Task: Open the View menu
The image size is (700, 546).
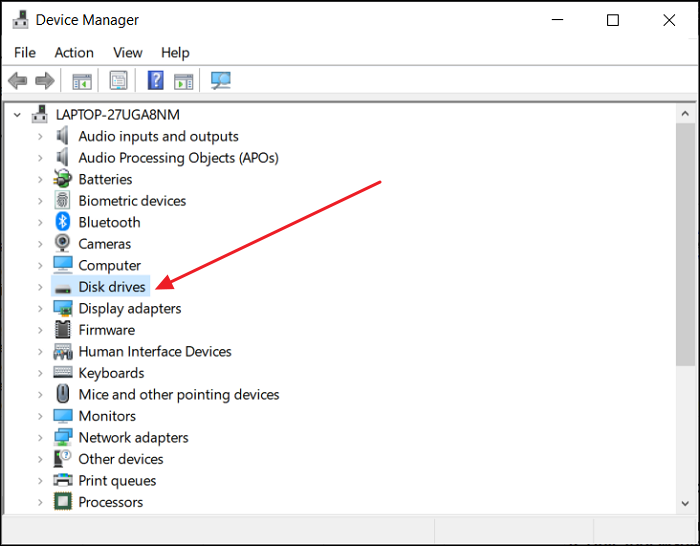Action: [127, 52]
